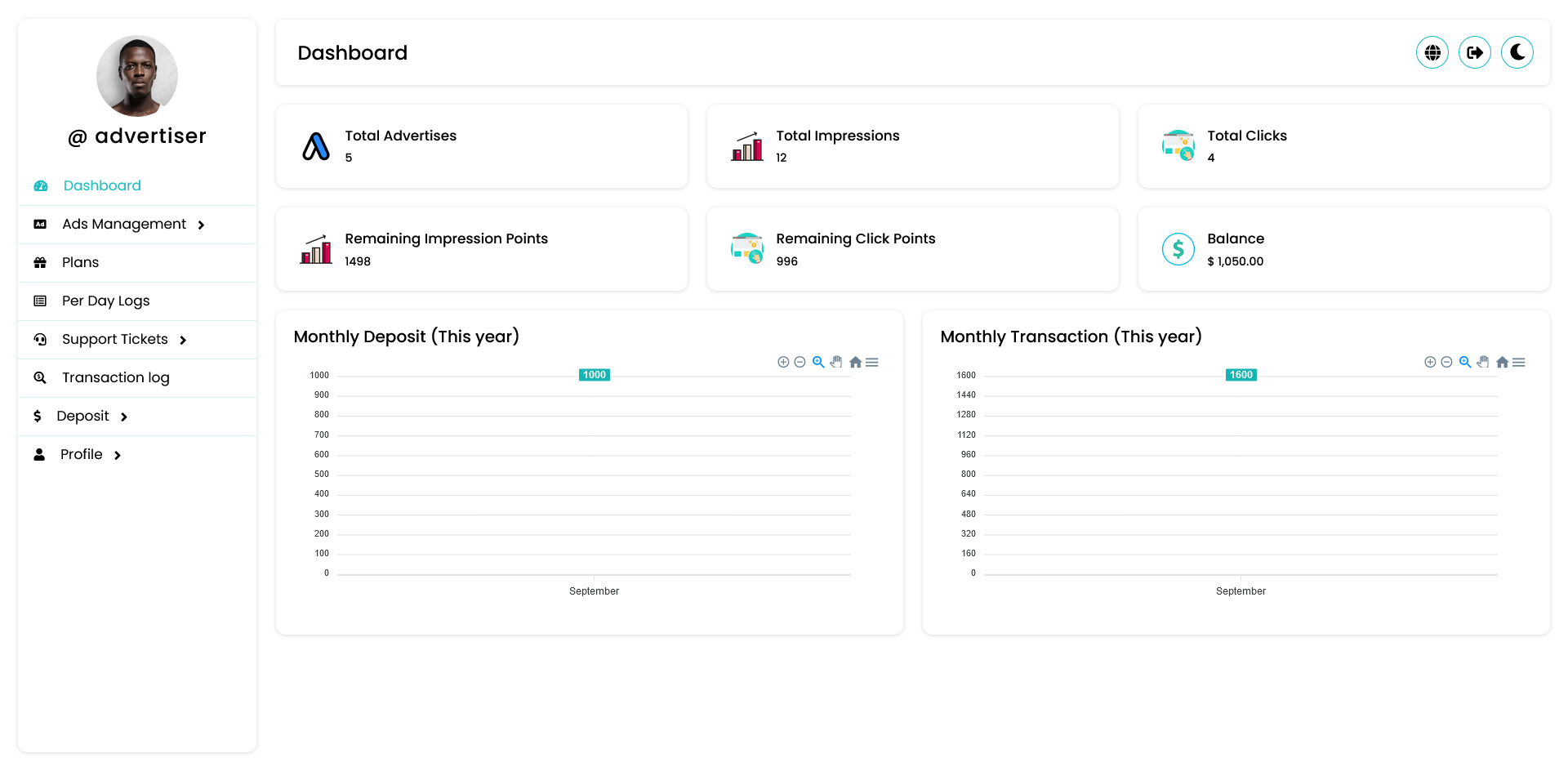The image size is (1568, 780).
Task: Expand the Deposit sidebar item
Action: (x=123, y=416)
